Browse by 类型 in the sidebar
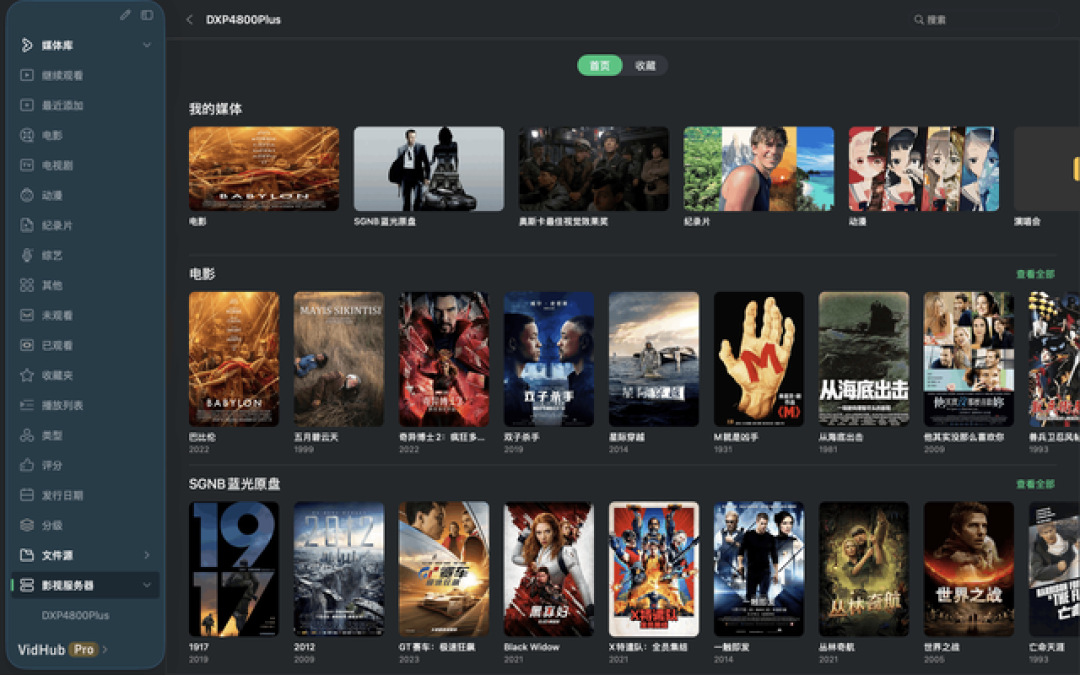This screenshot has height=675, width=1080. coord(86,435)
